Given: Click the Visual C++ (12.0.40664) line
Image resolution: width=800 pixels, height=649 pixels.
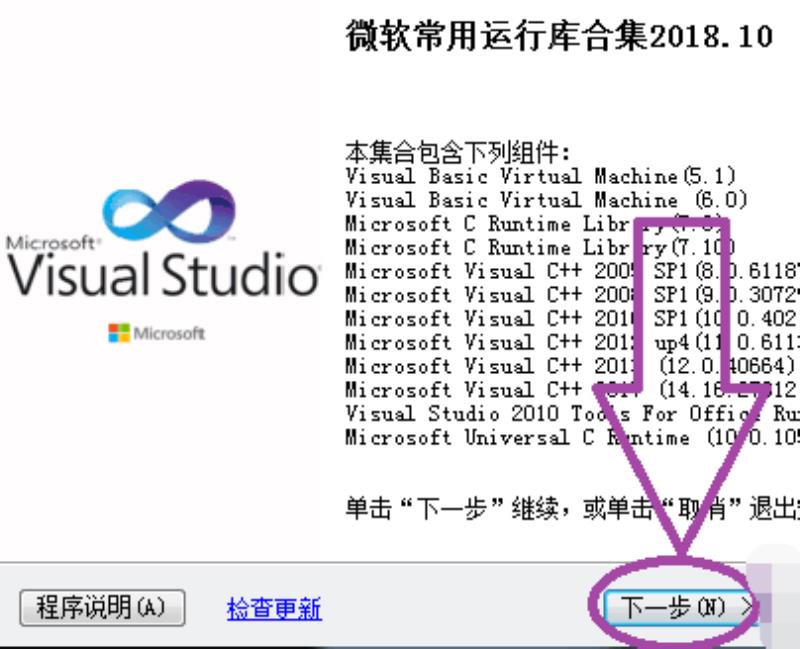Looking at the screenshot, I should [x=571, y=366].
